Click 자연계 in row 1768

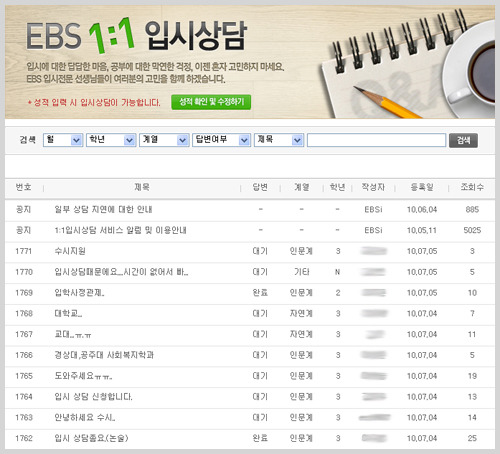[x=301, y=313]
